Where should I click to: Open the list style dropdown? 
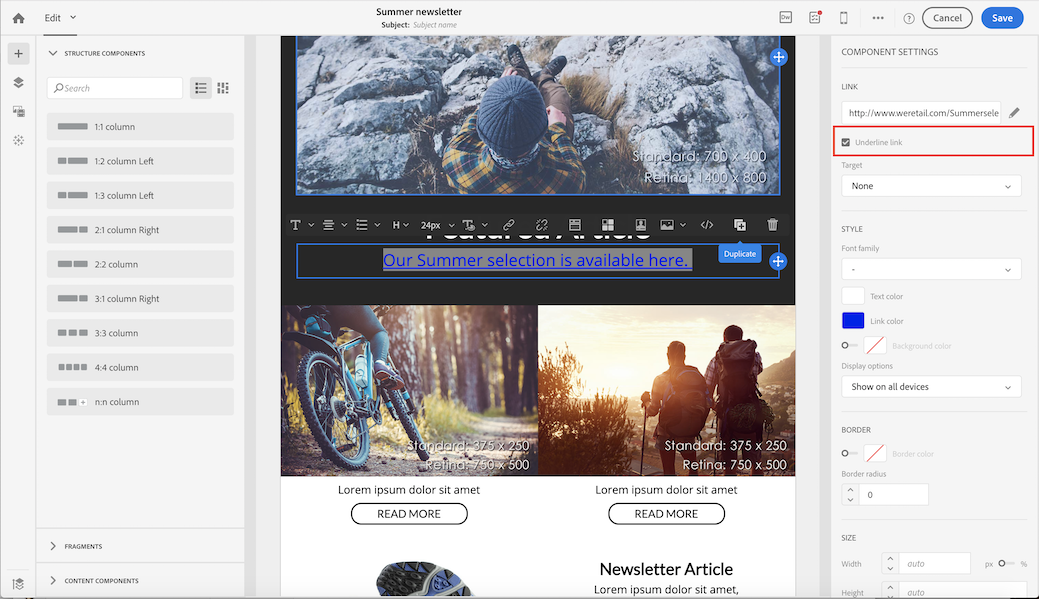[368, 225]
